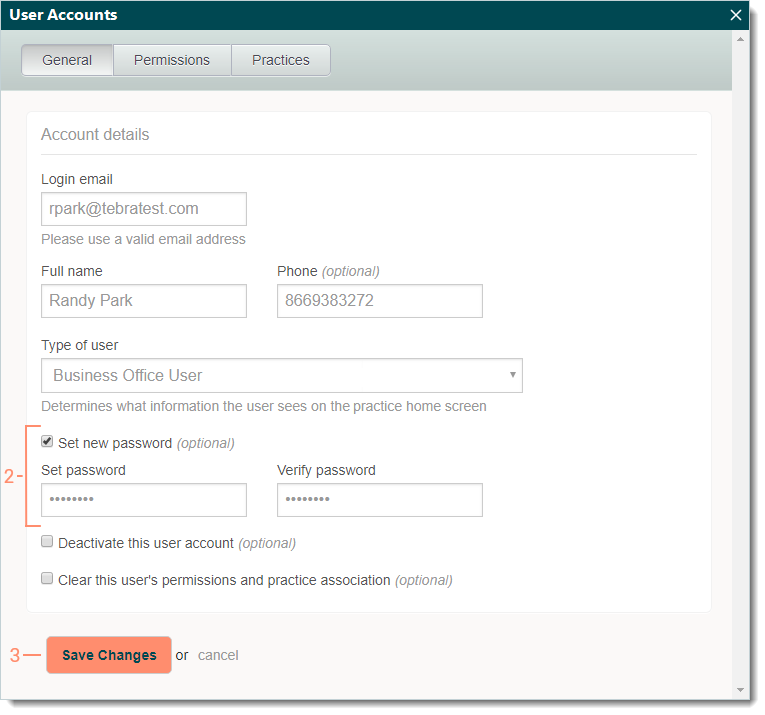Click the Deactivate this user account label
Image resolution: width=765 pixels, height=715 pixels.
click(177, 543)
